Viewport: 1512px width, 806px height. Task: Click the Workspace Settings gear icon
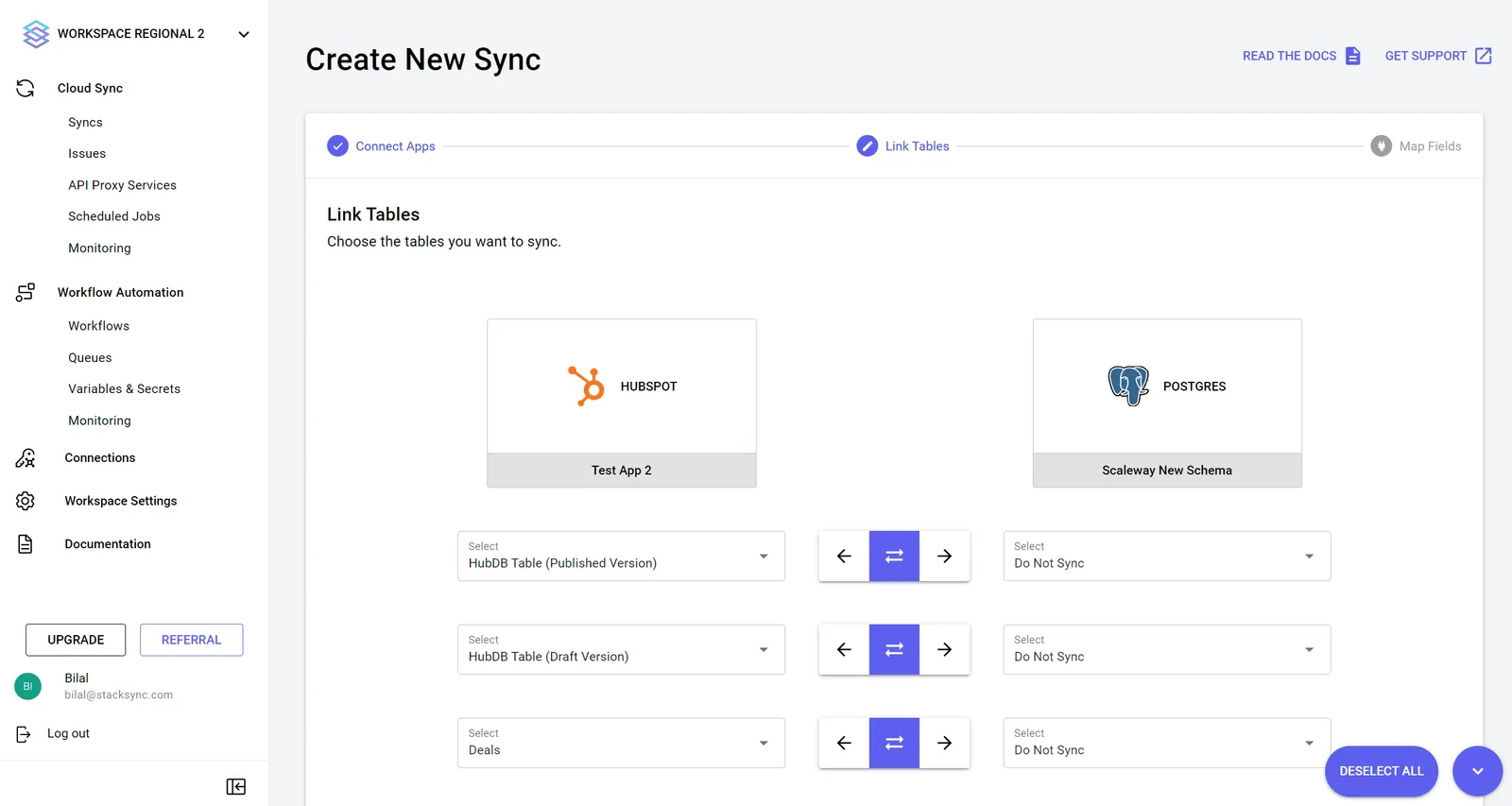click(x=26, y=501)
